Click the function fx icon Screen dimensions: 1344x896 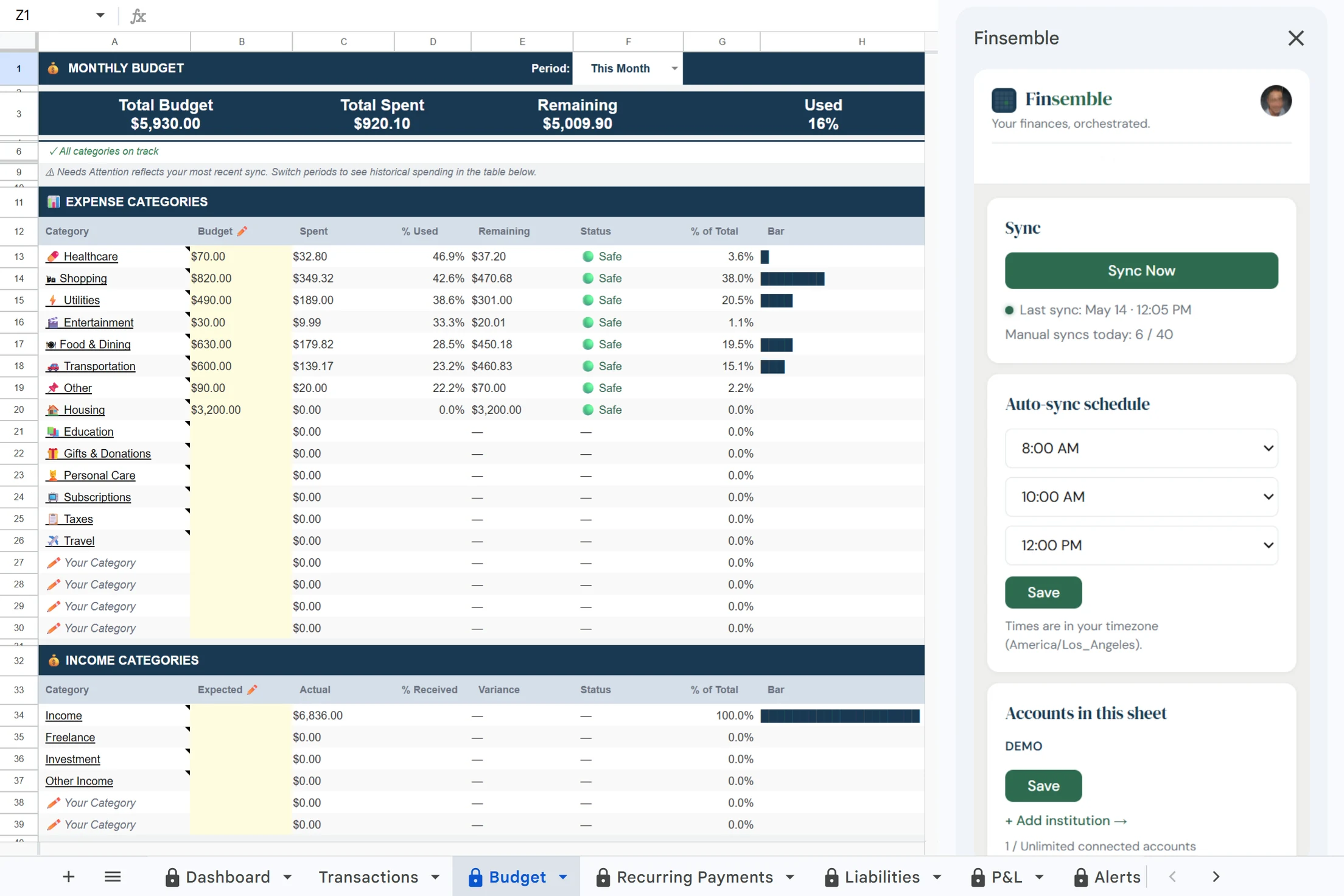click(x=138, y=16)
